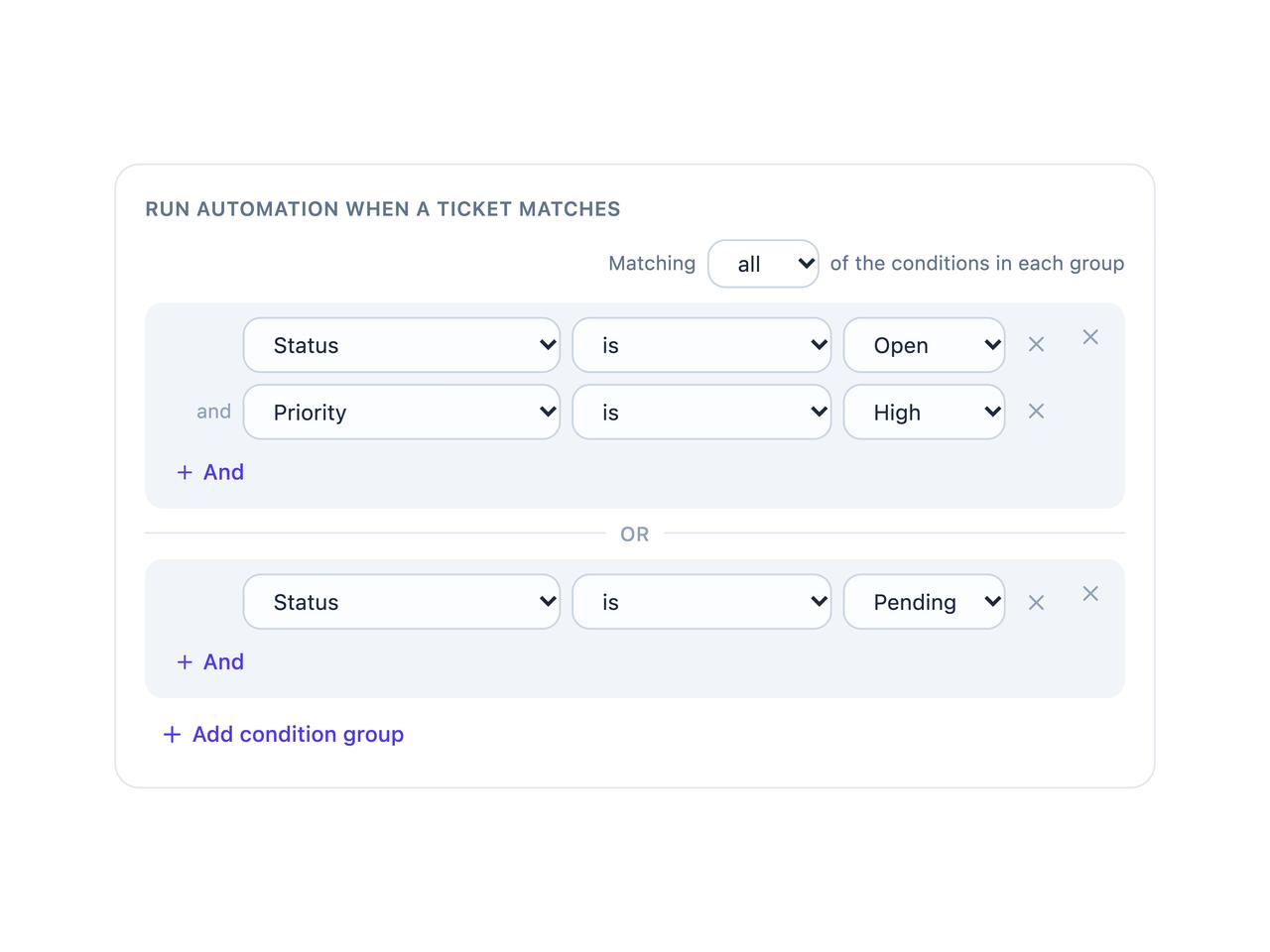The width and height of the screenshot is (1270, 952).
Task: Add an And condition below Priority
Action: 210,472
